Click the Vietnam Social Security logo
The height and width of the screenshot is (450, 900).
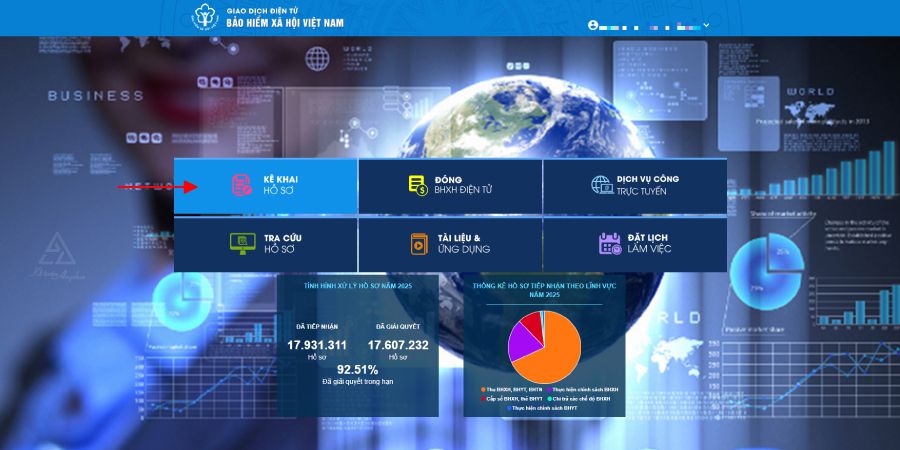point(206,18)
